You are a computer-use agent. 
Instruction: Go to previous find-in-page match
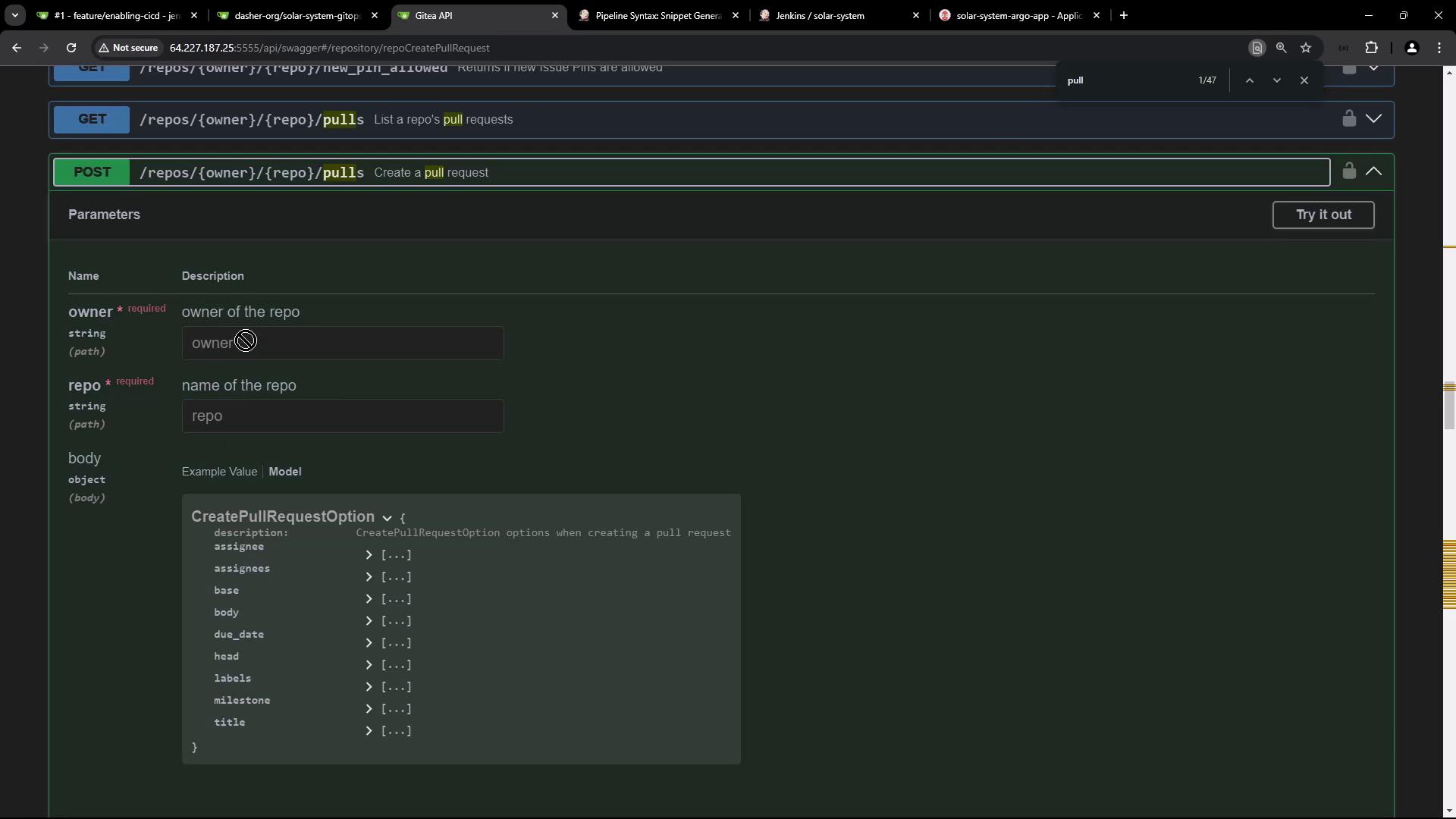[1250, 80]
